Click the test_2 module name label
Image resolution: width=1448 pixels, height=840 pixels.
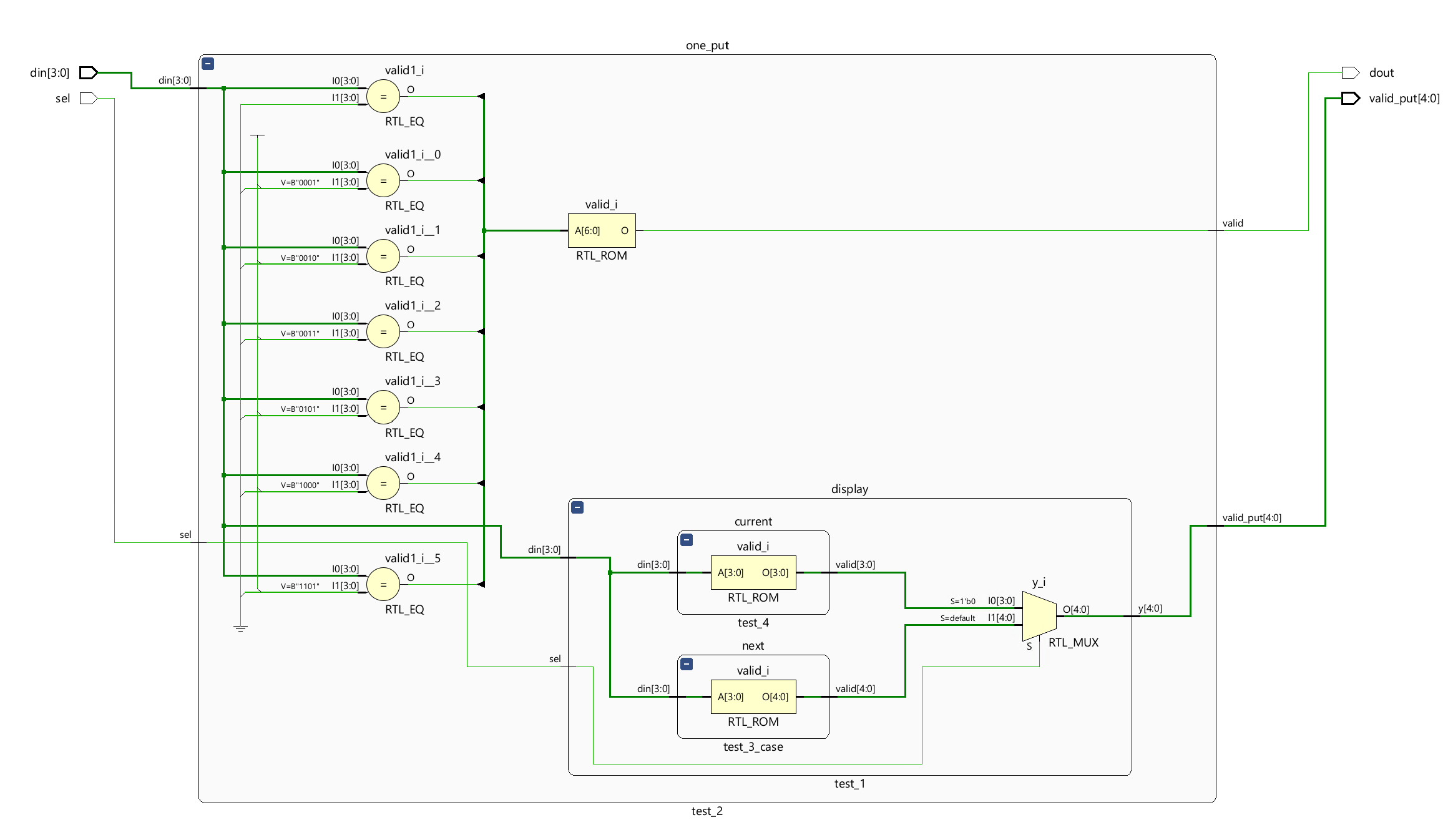tap(707, 811)
